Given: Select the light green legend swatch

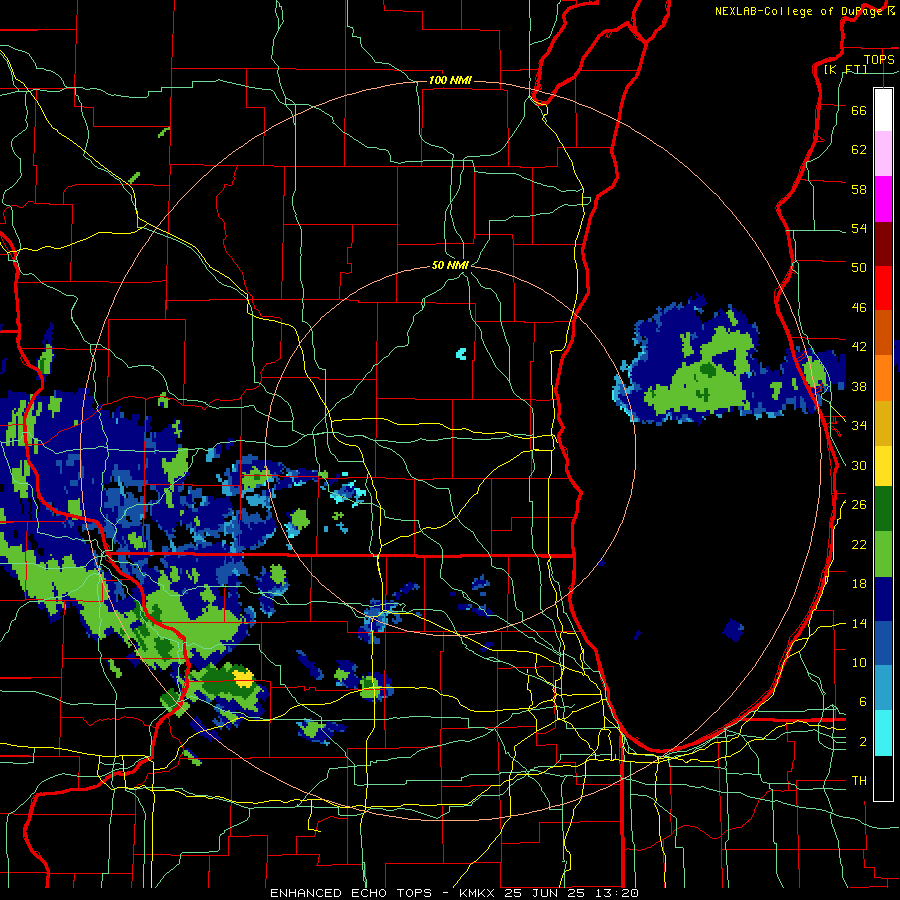Looking at the screenshot, I should click(883, 554).
